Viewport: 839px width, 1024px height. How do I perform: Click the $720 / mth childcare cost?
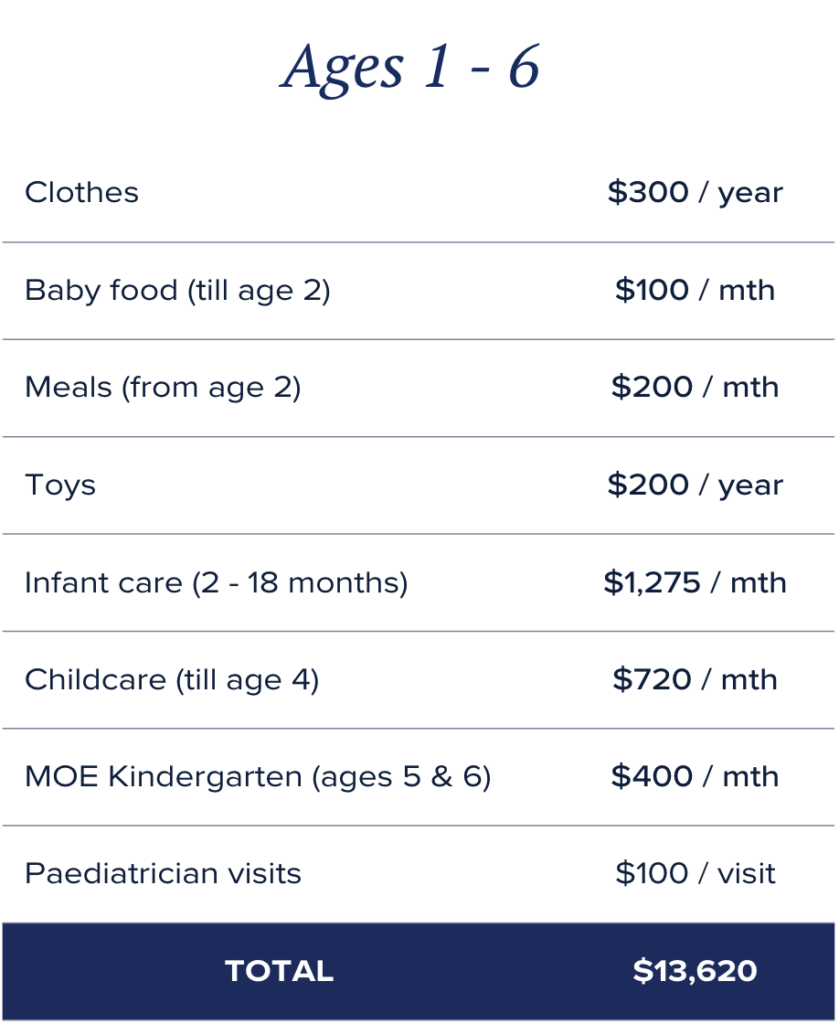pyautogui.click(x=695, y=680)
